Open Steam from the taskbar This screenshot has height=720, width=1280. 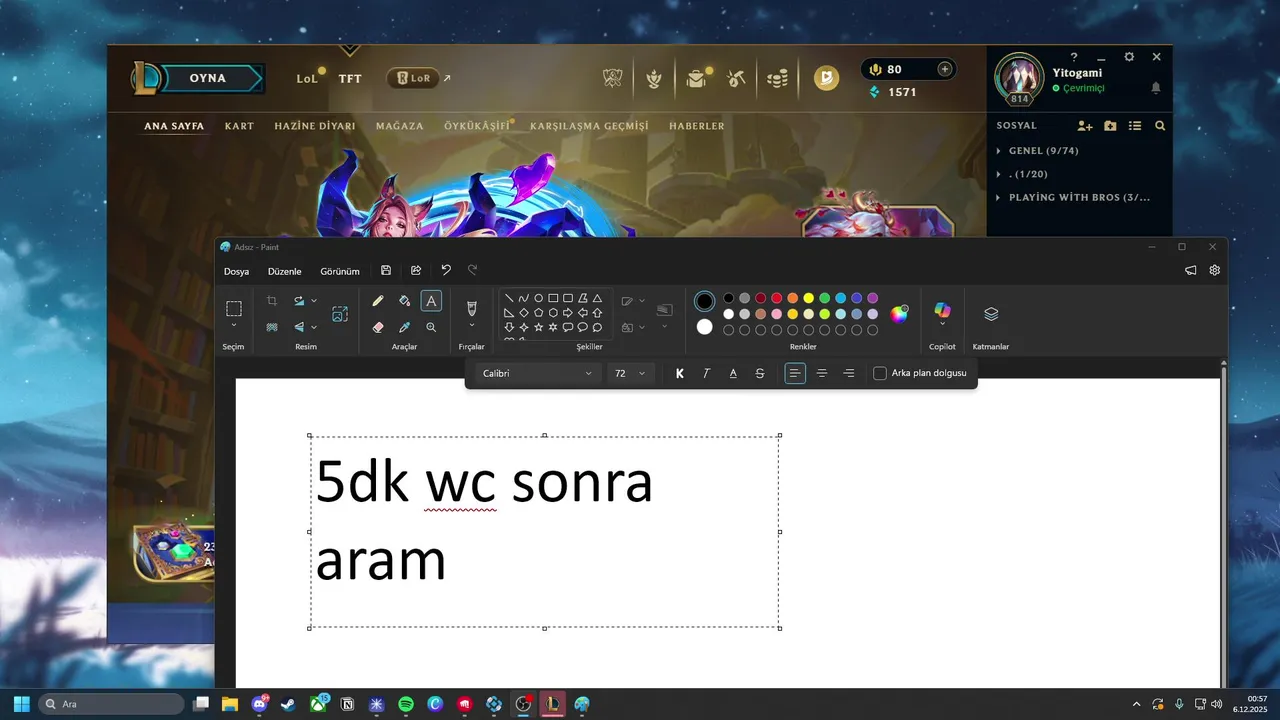click(290, 704)
